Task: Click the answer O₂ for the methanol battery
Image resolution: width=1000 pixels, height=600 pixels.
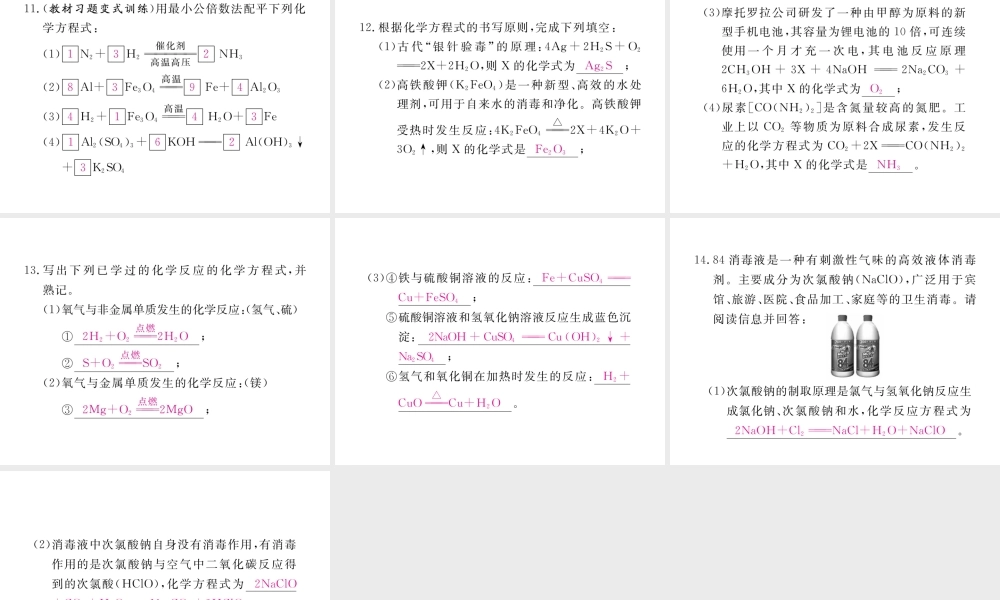Action: (x=876, y=89)
